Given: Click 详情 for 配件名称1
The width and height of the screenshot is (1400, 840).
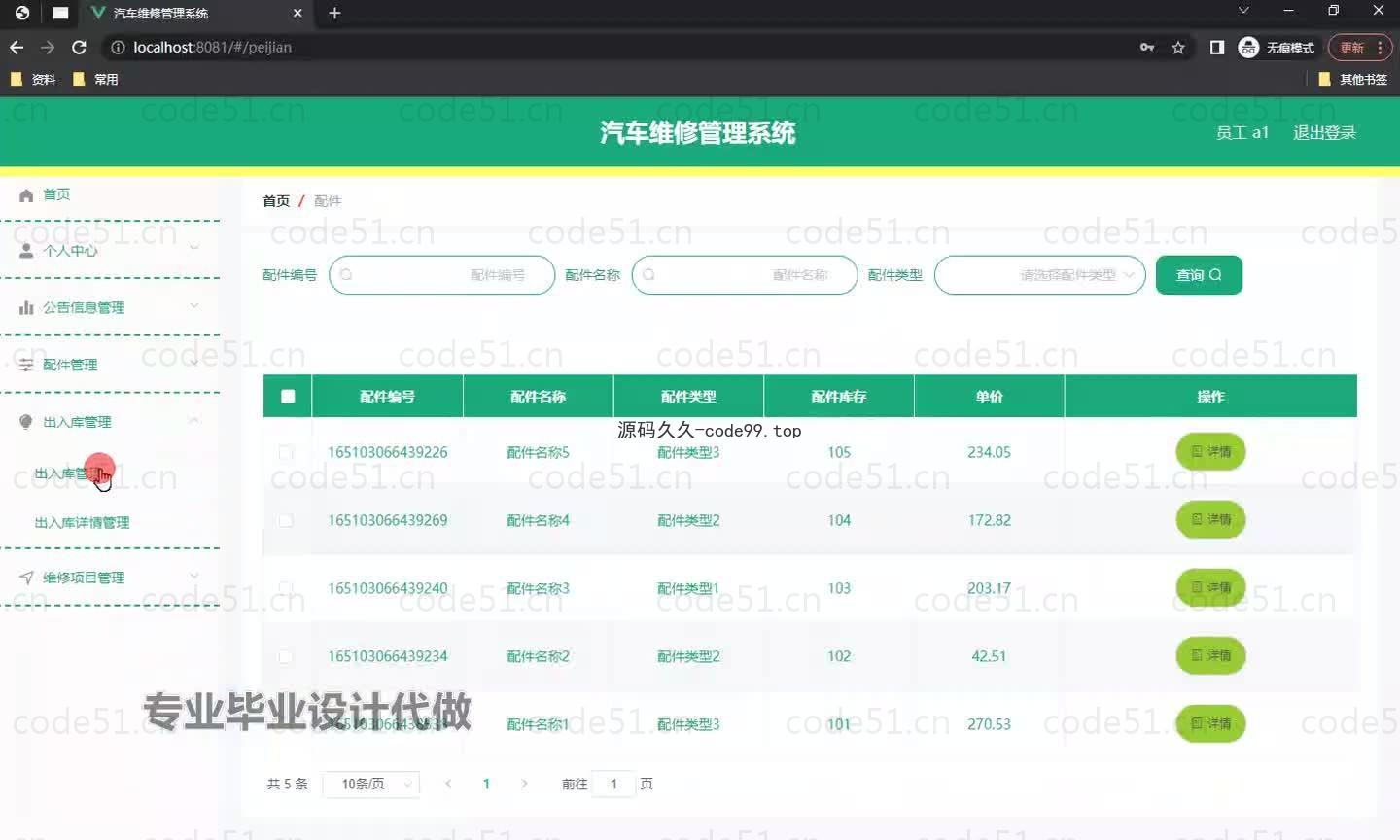Looking at the screenshot, I should [x=1210, y=723].
